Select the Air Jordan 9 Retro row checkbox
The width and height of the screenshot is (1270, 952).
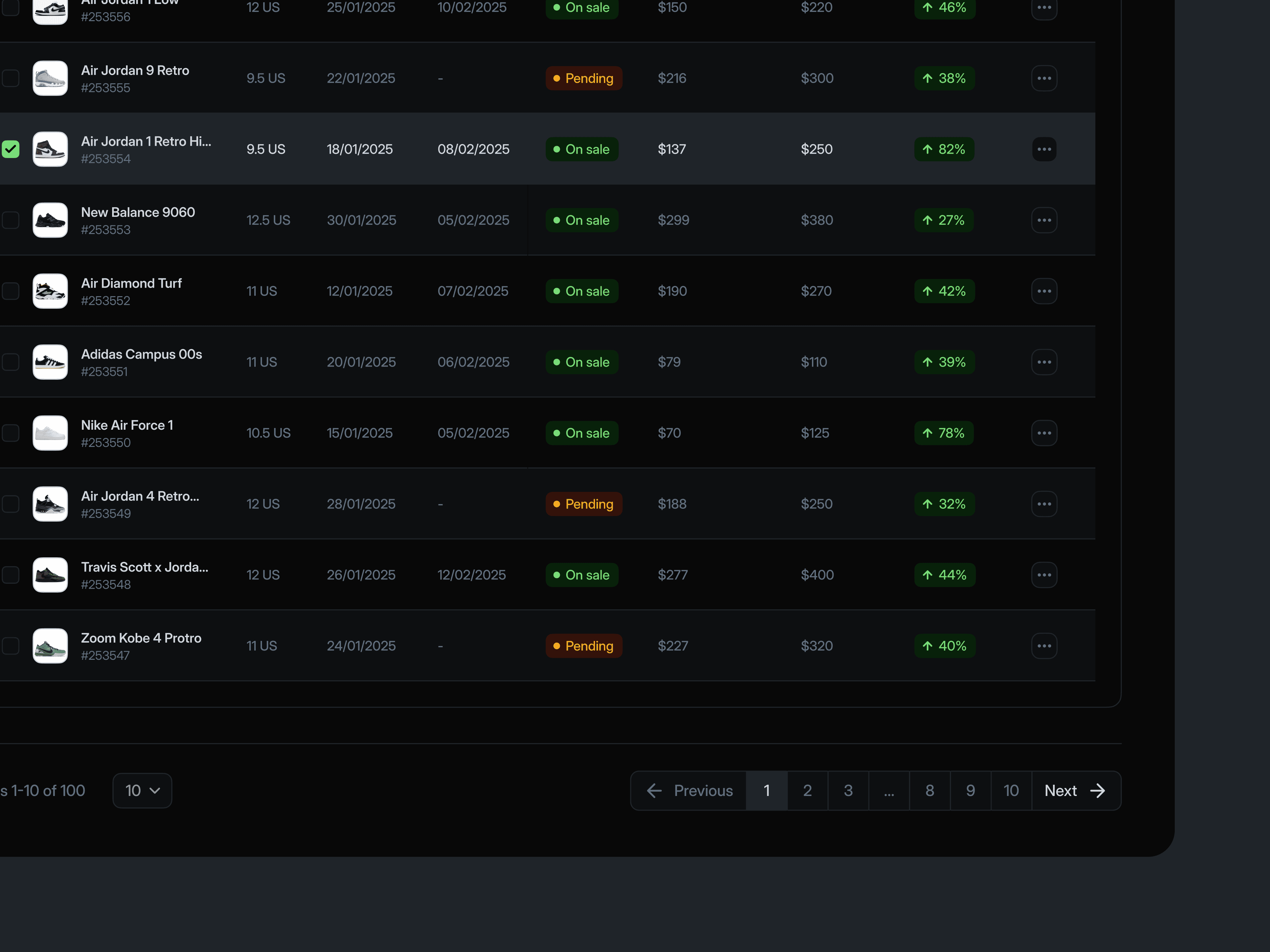(10, 78)
